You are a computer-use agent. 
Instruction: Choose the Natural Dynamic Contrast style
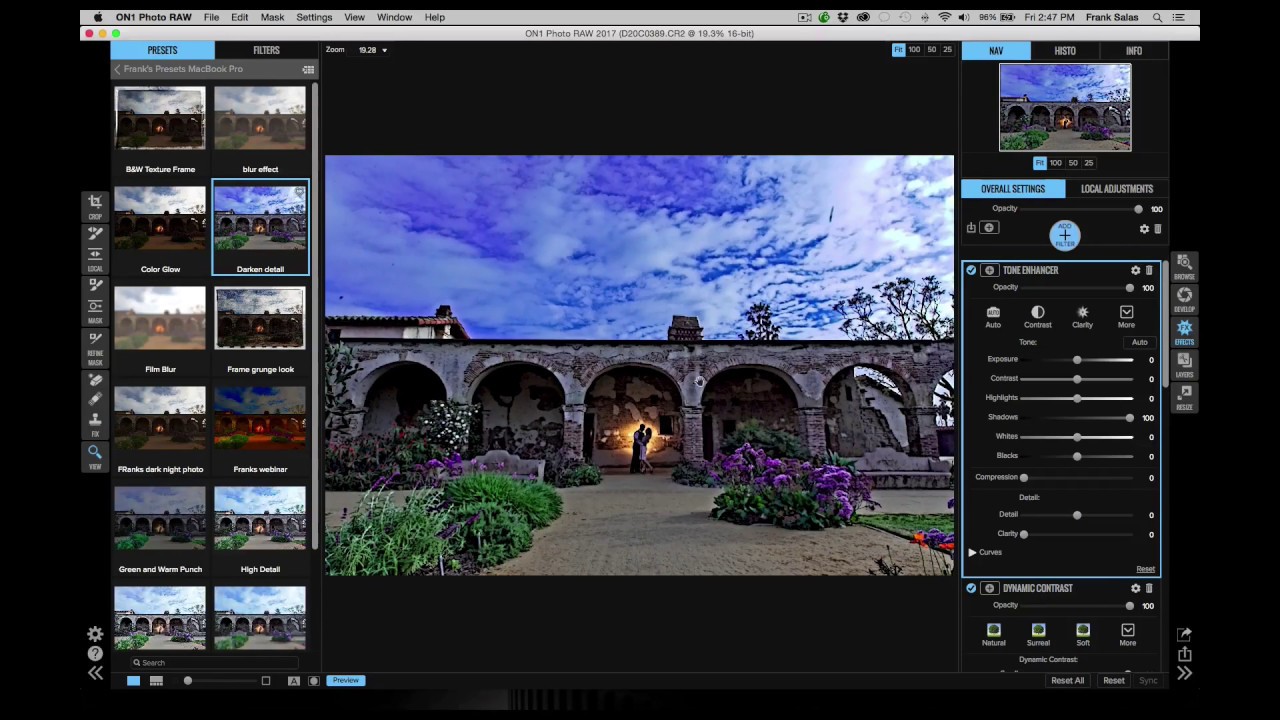pos(993,634)
